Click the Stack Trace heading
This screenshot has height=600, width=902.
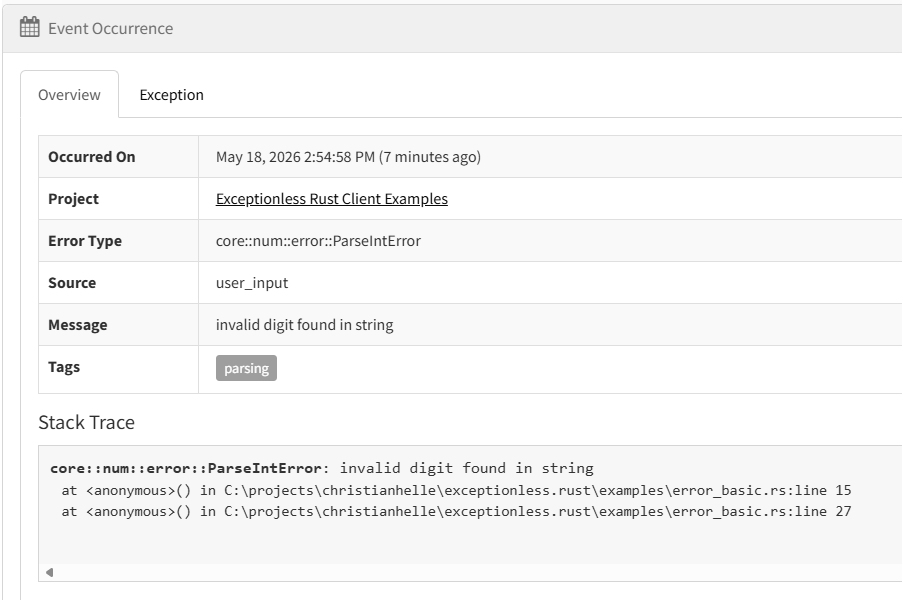click(x=86, y=423)
